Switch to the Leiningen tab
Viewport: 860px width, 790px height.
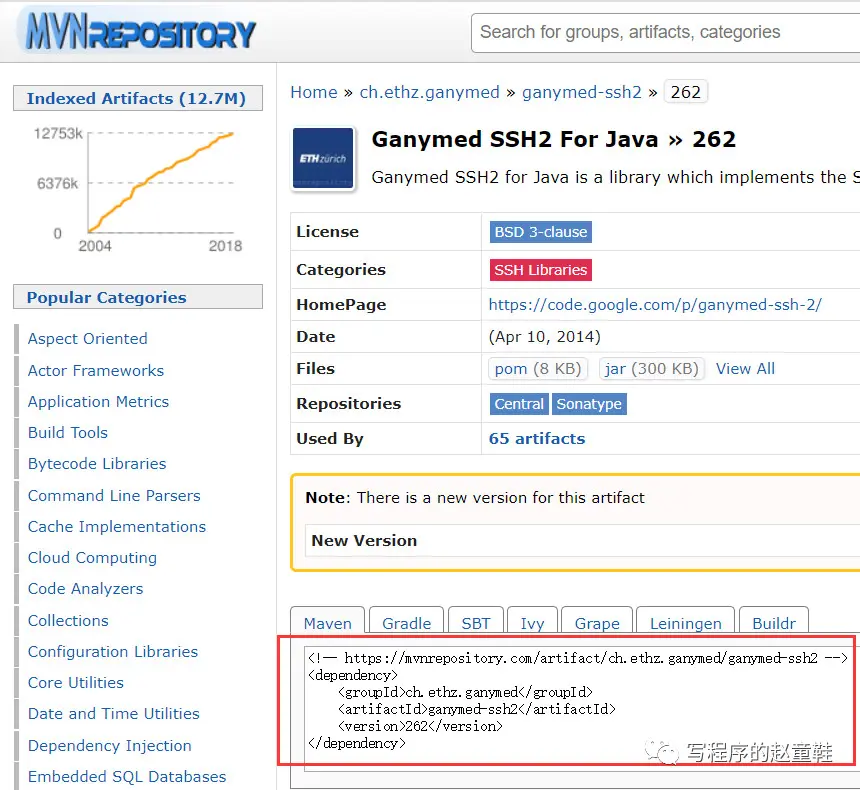coord(686,623)
